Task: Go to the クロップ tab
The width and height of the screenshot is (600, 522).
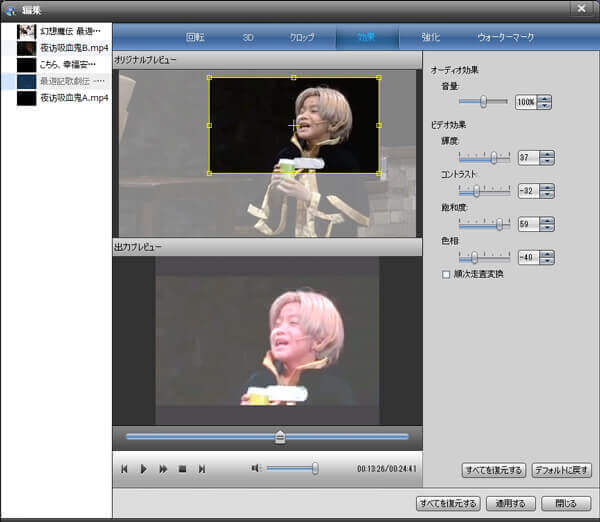Action: (301, 37)
